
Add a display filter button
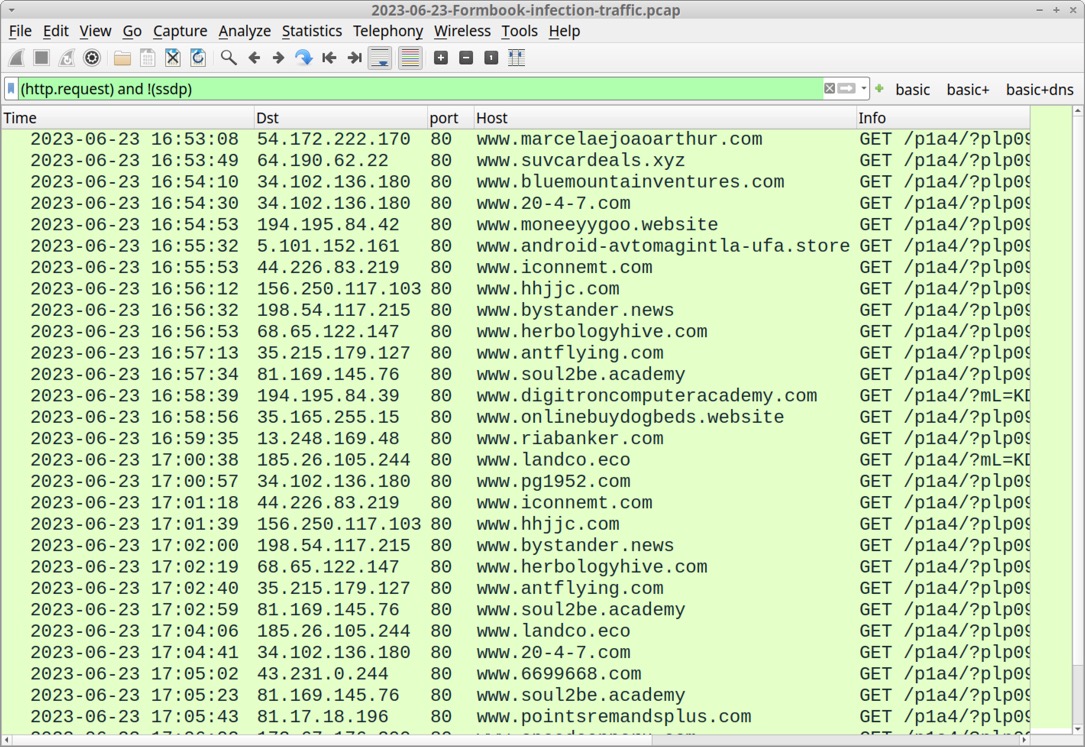[879, 89]
